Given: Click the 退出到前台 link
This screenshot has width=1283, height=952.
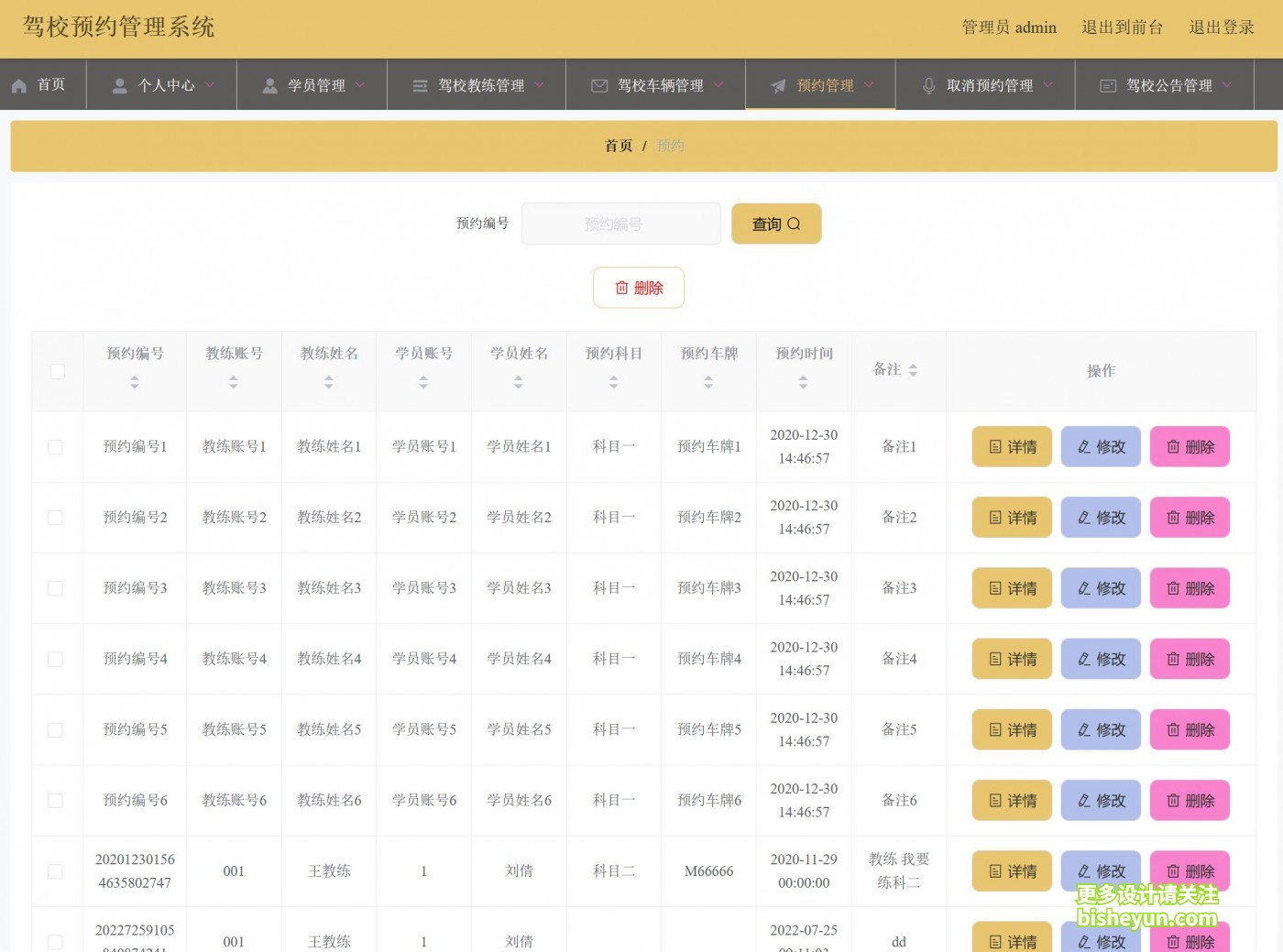Looking at the screenshot, I should 1122,27.
